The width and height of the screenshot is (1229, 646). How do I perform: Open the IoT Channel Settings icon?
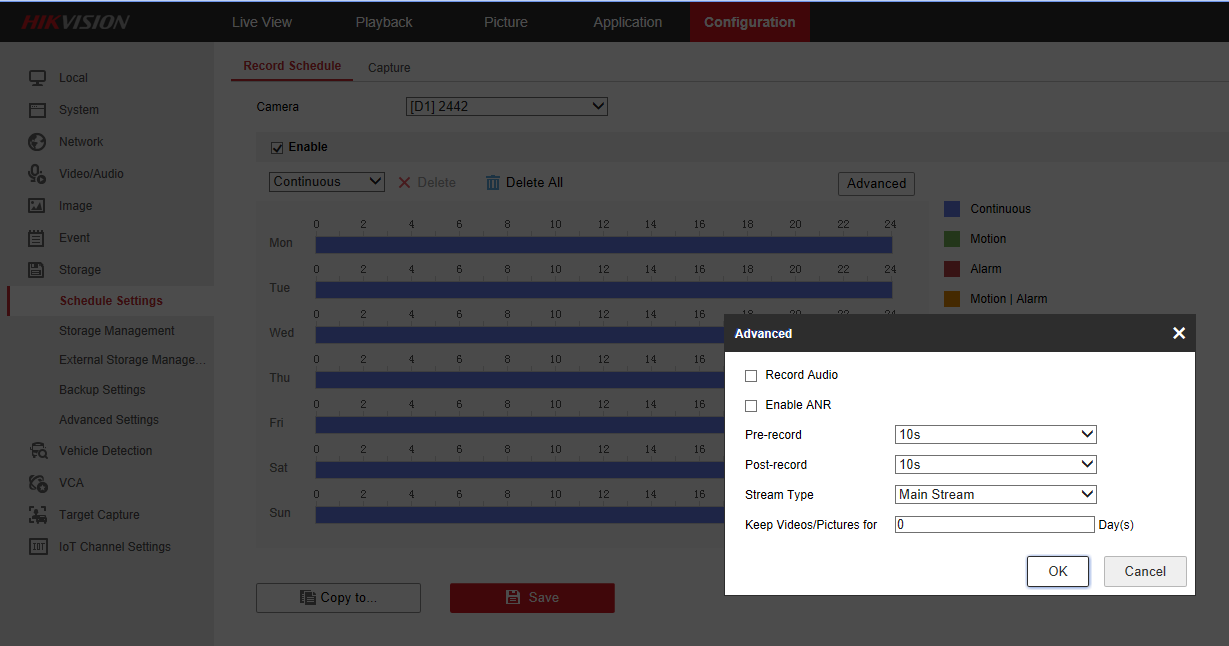click(38, 547)
